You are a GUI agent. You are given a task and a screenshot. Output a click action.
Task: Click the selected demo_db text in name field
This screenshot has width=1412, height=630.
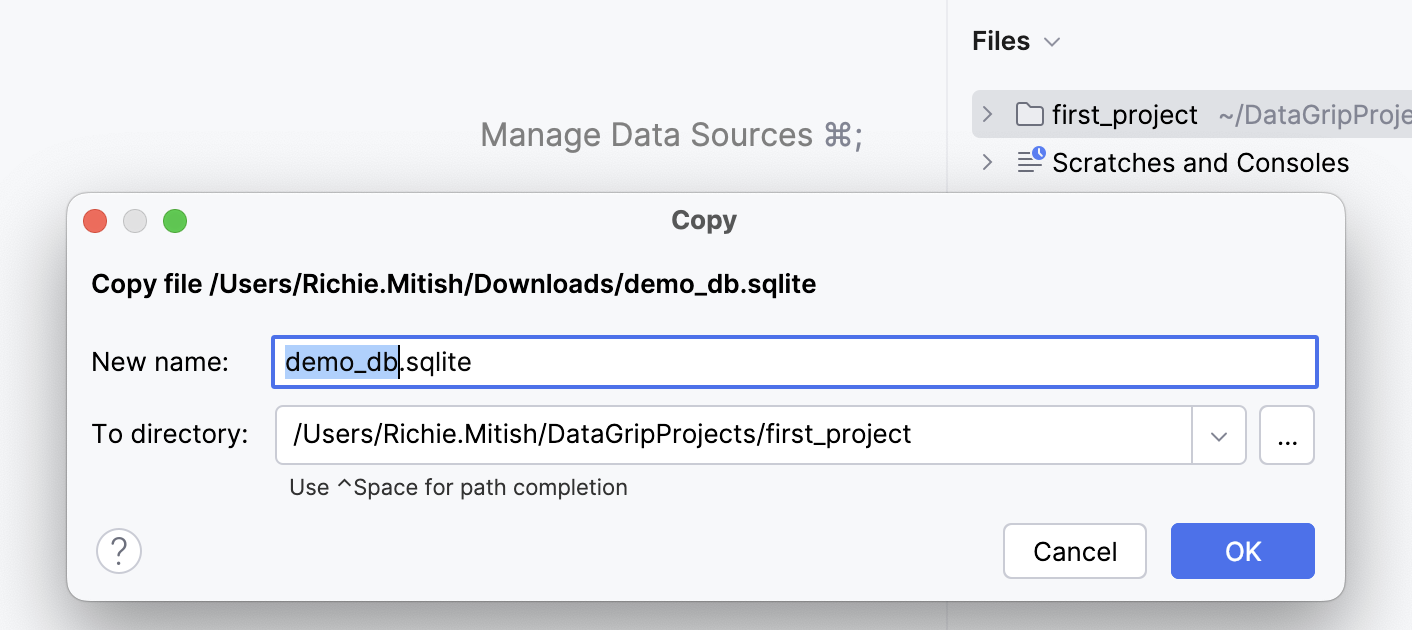click(340, 362)
